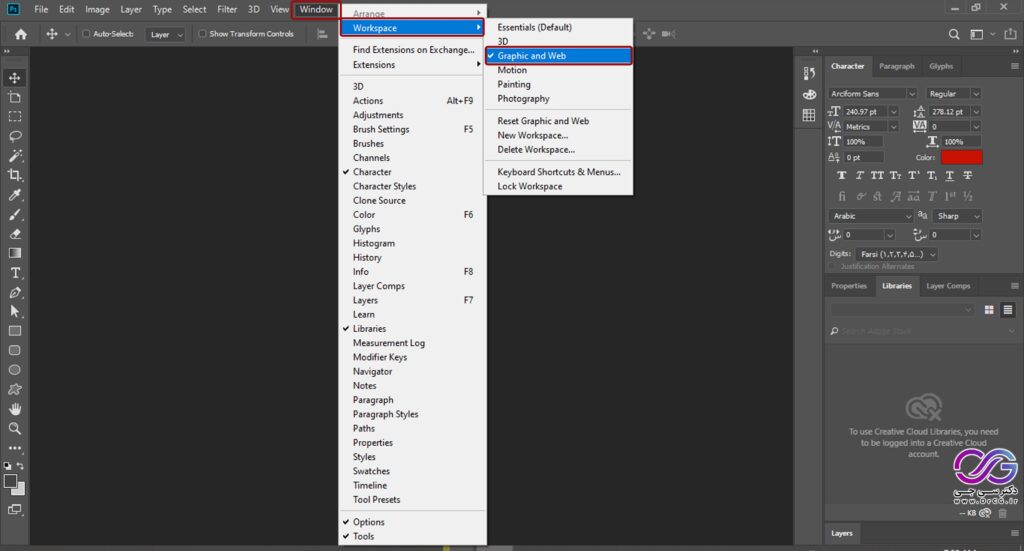The width and height of the screenshot is (1024, 551).
Task: Open the Sharp anti-aliasing dropdown
Action: point(956,216)
